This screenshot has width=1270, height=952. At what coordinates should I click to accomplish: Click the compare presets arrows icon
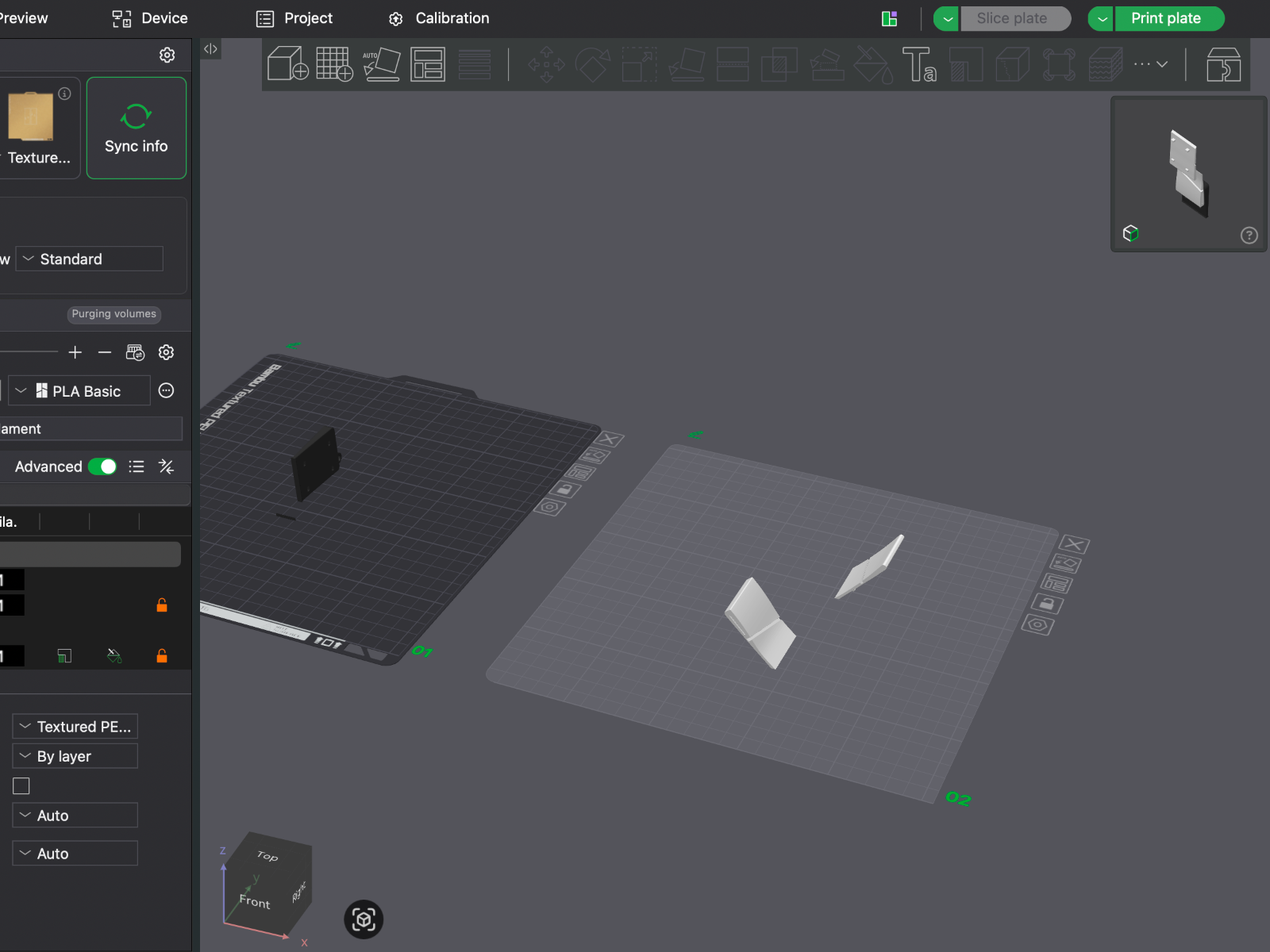166,466
